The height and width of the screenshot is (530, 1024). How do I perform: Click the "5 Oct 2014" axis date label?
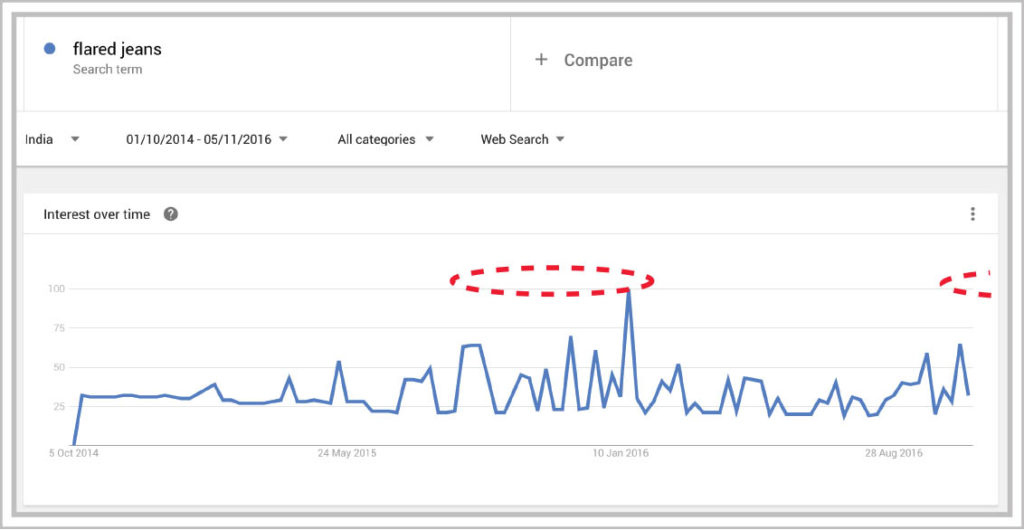75,453
